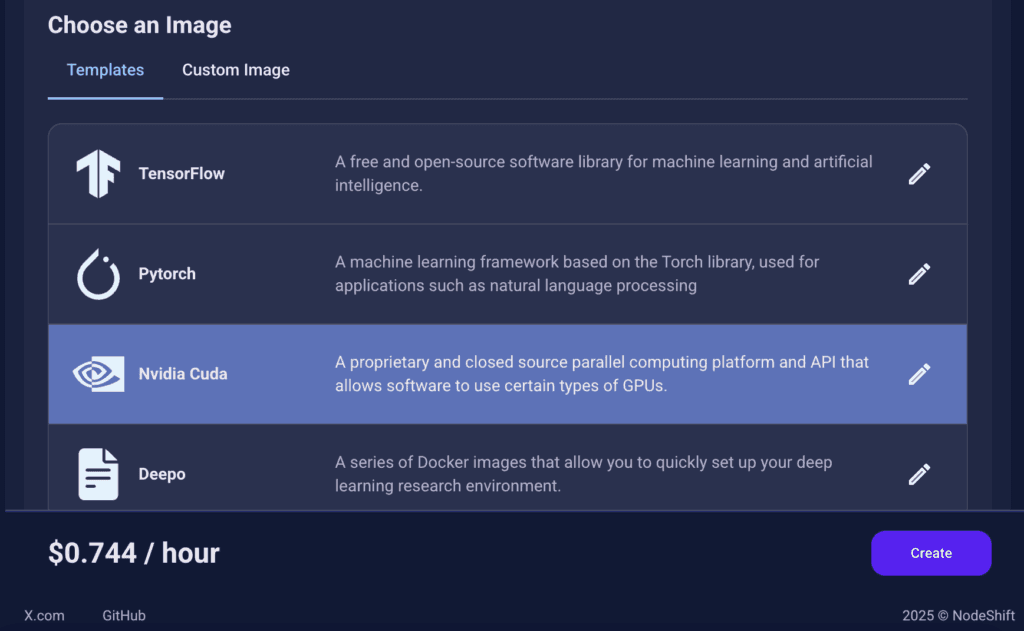Edit the Deepo template with pencil icon
This screenshot has width=1024, height=631.
920,474
